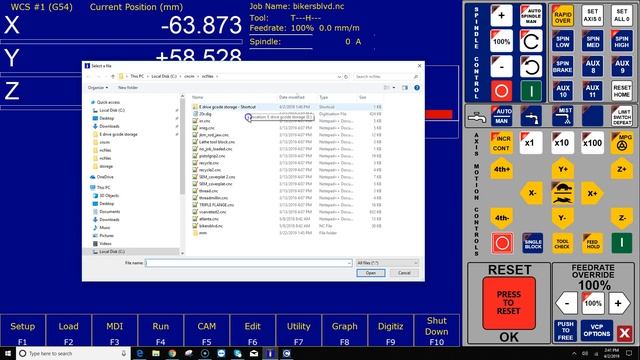The image size is (640, 360).
Task: Toggle coolant Auto/Man mode
Action: click(x=502, y=116)
